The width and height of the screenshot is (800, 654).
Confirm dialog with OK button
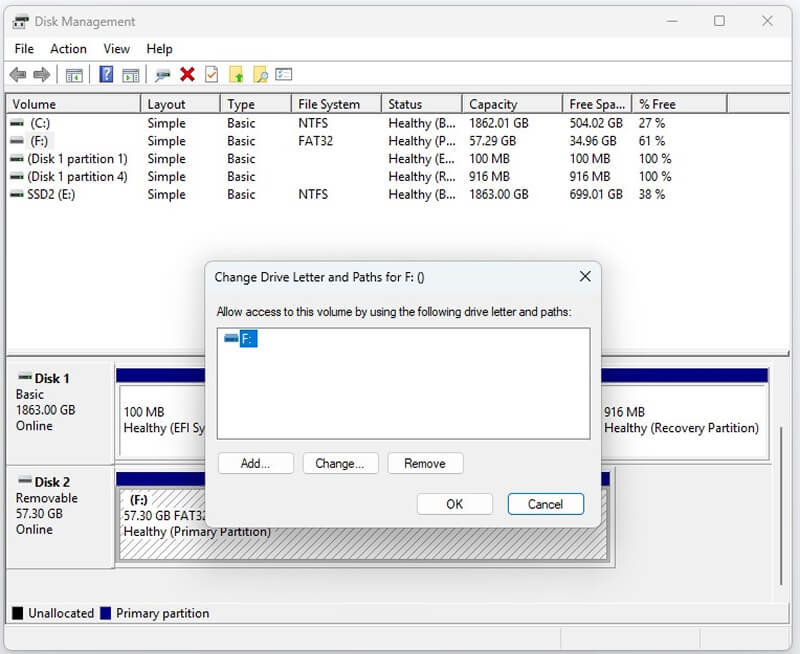pyautogui.click(x=455, y=504)
